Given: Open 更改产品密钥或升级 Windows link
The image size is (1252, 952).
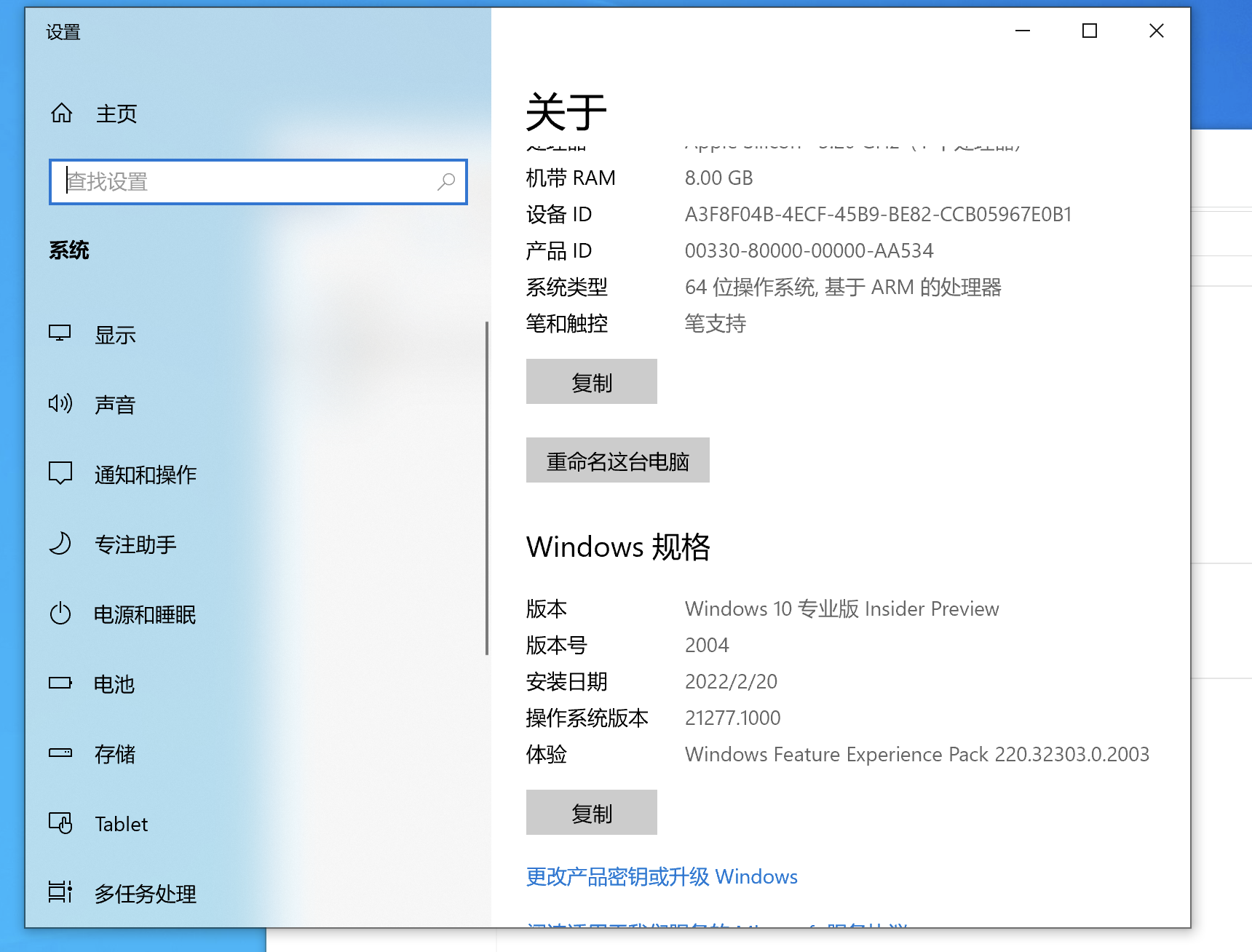Looking at the screenshot, I should [662, 876].
